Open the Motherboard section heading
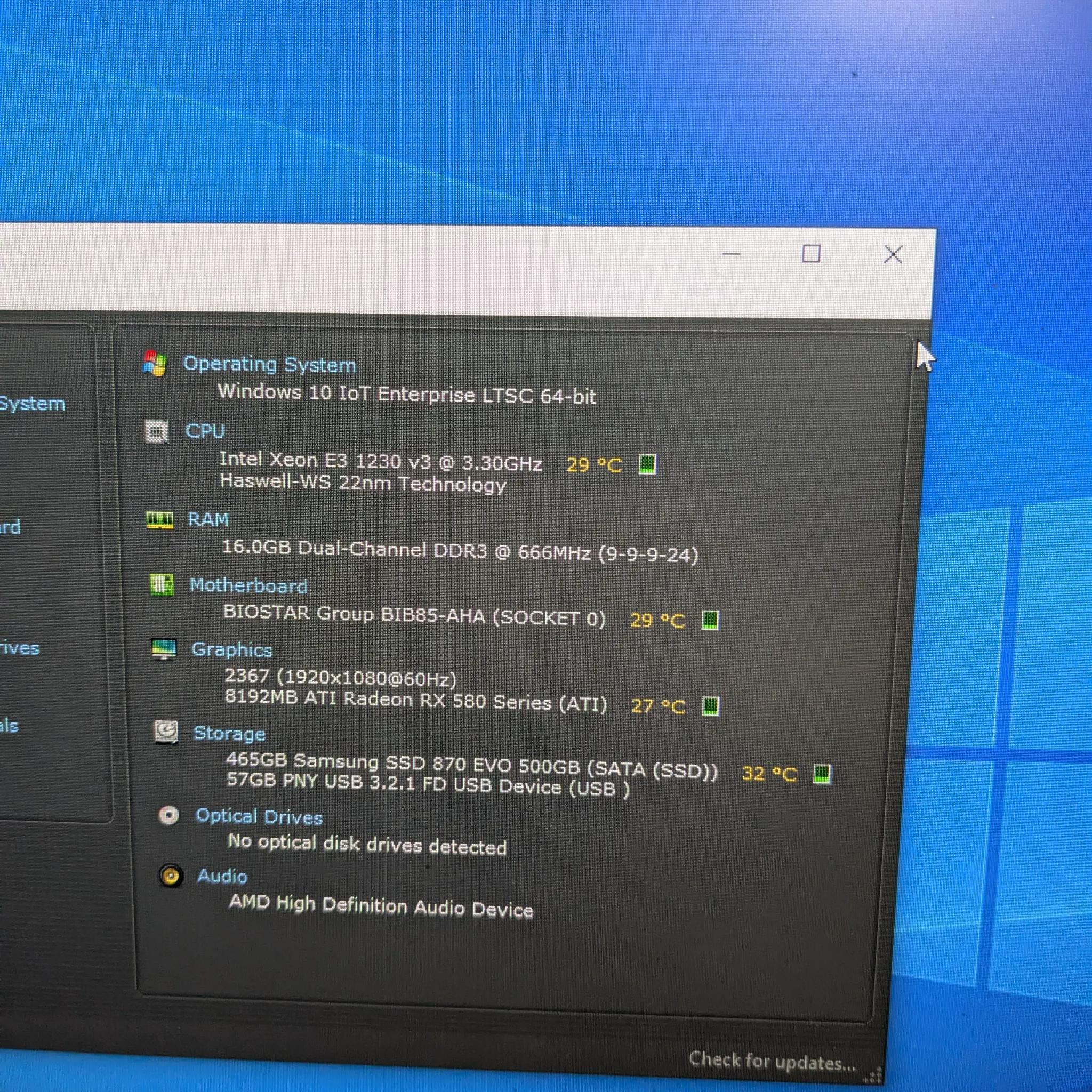The image size is (1092, 1092). pyautogui.click(x=248, y=585)
